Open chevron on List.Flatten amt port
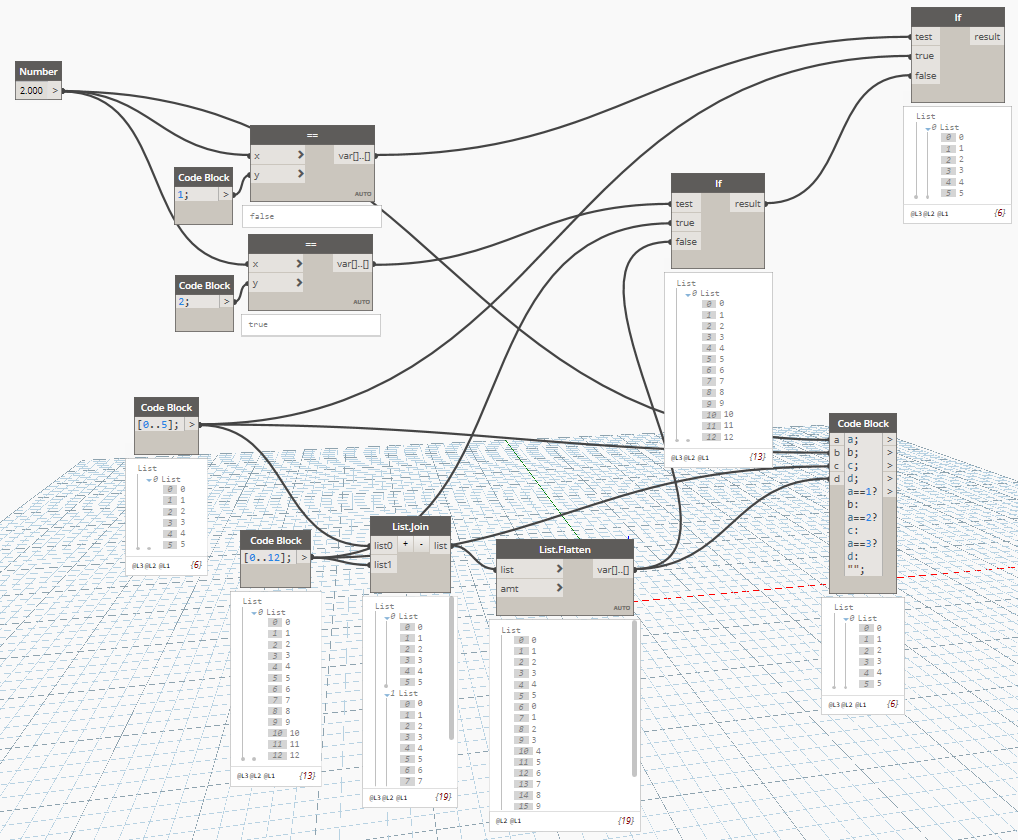The height and width of the screenshot is (840, 1018). (559, 587)
